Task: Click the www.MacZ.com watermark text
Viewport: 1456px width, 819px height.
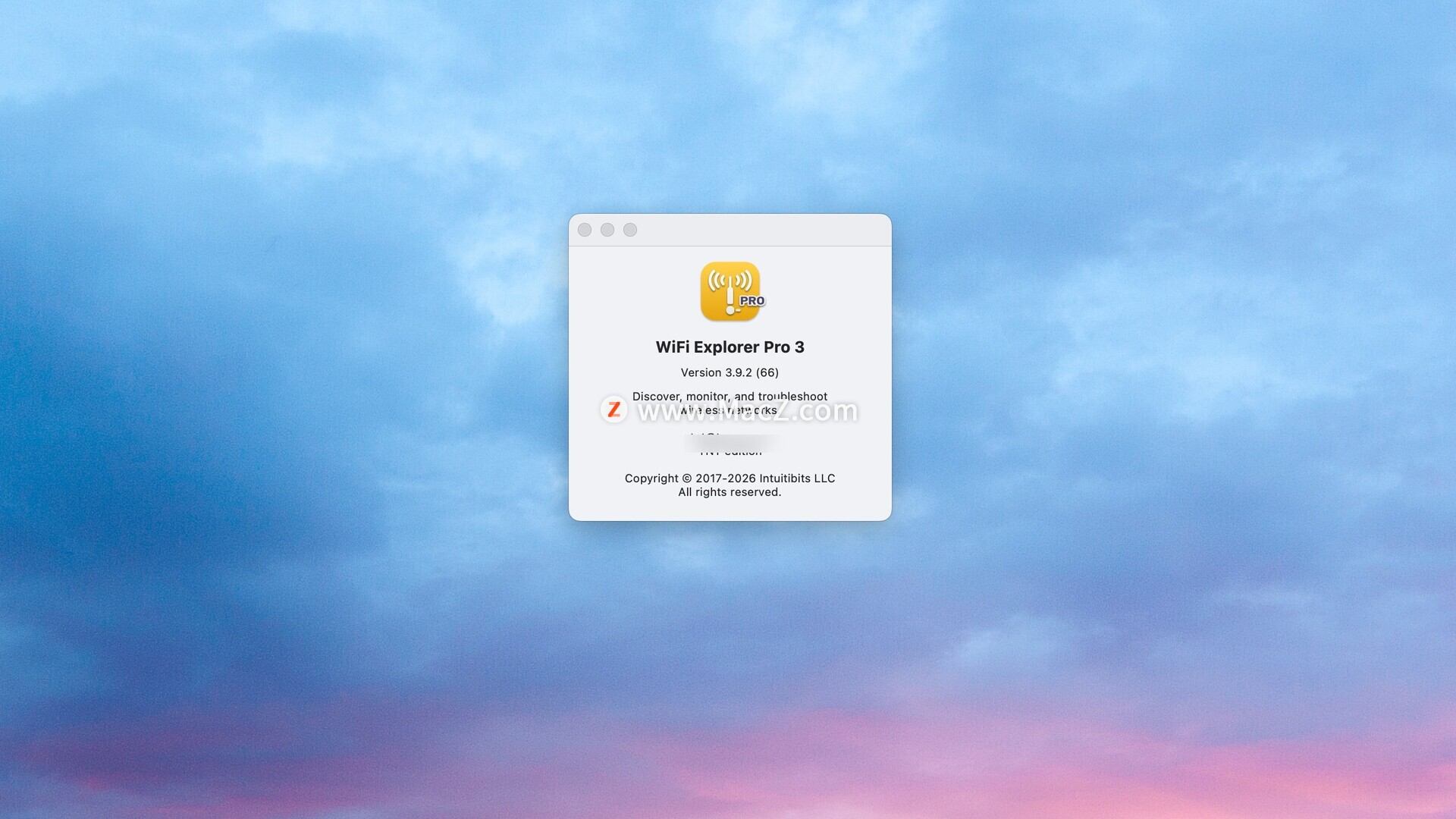Action: 747,411
